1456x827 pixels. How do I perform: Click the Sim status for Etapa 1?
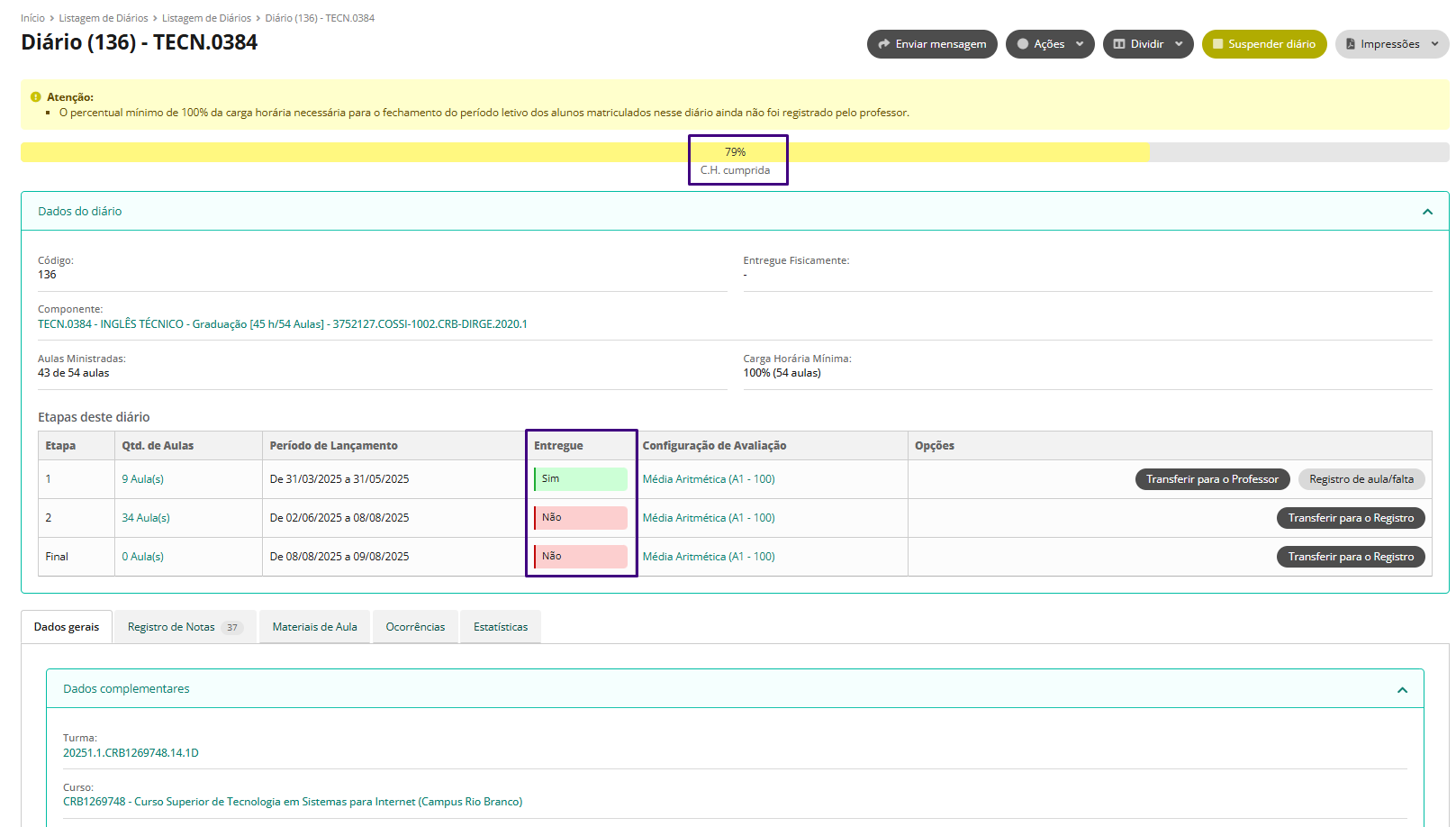(581, 479)
